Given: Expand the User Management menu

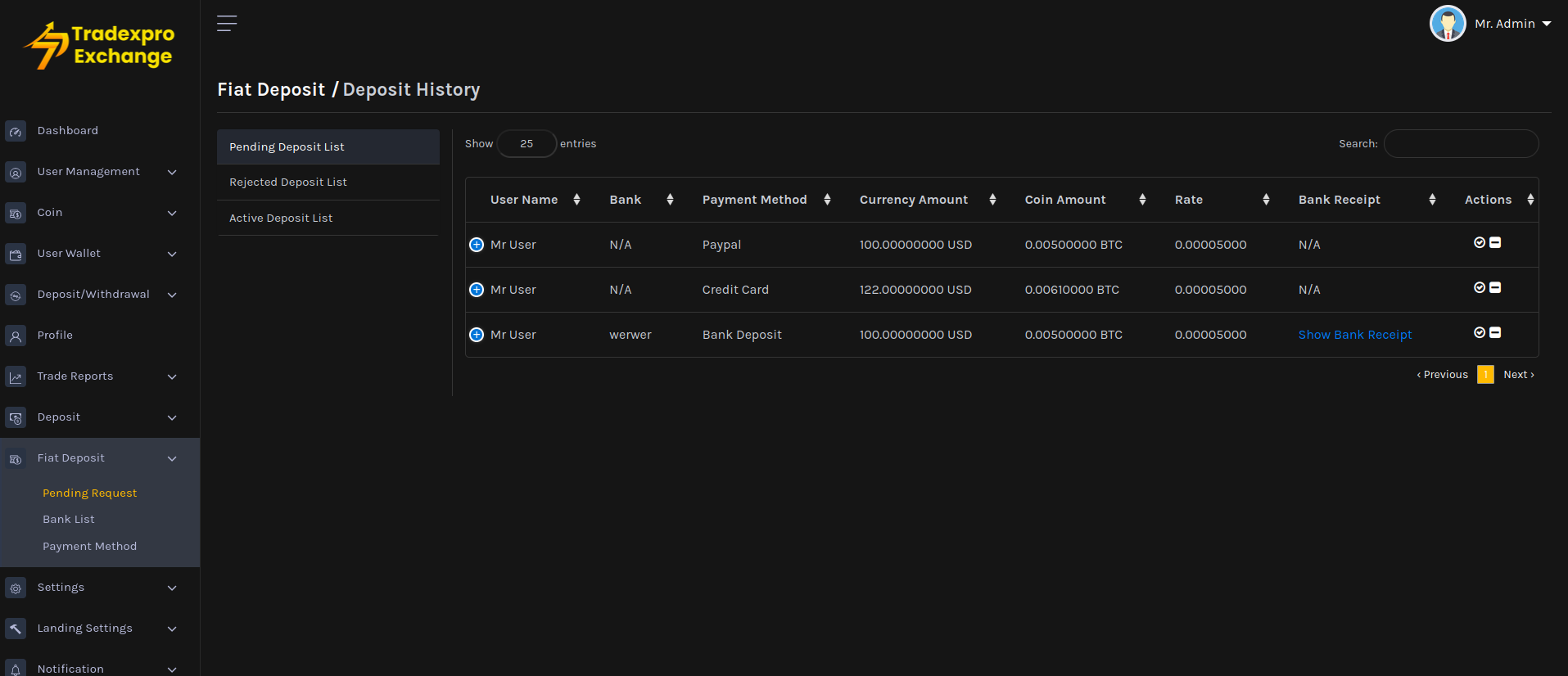Looking at the screenshot, I should (x=90, y=172).
